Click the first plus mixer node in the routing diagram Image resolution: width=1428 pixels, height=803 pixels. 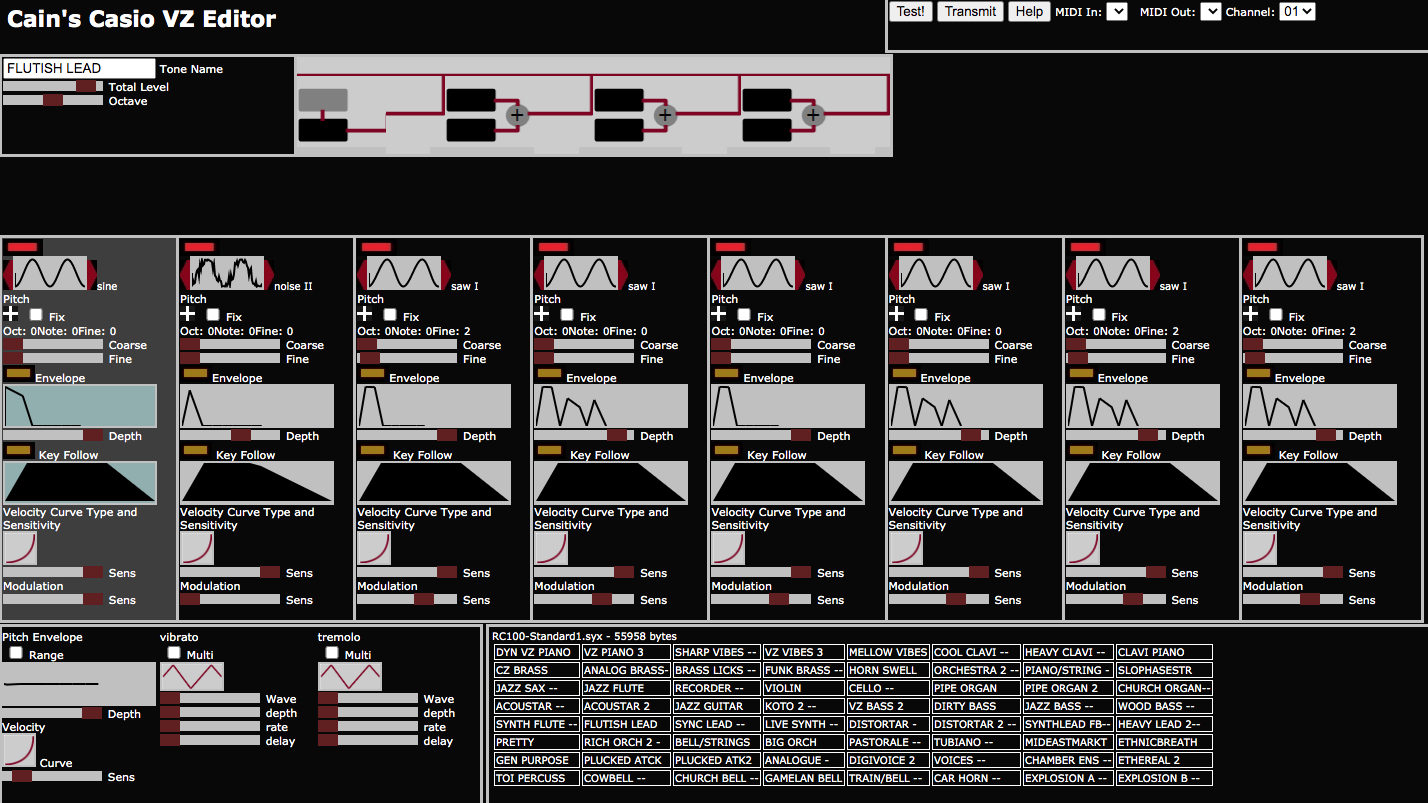516,115
